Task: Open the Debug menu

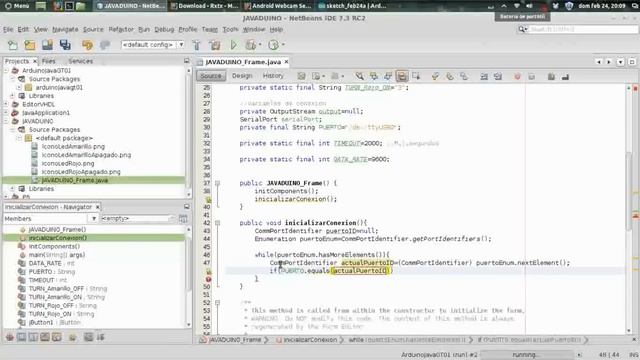Action: (x=164, y=29)
